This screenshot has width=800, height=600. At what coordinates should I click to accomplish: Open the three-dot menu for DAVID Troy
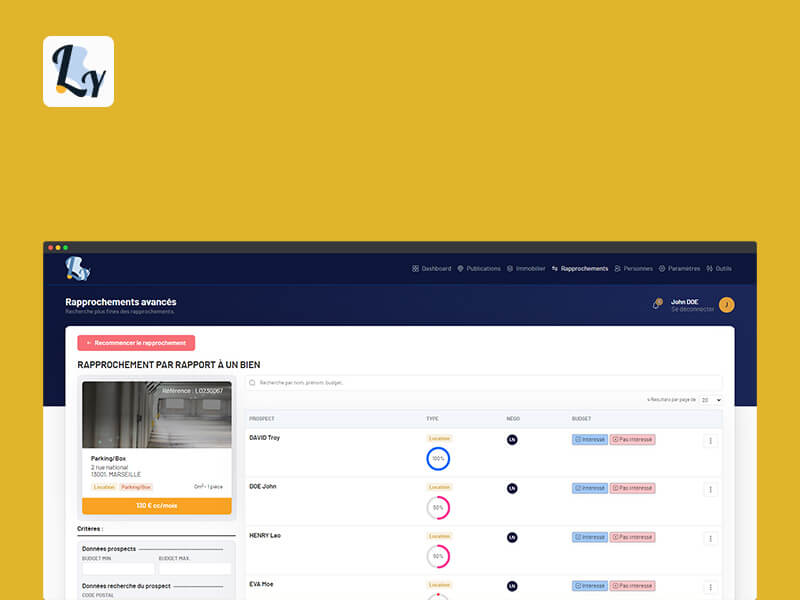(x=710, y=440)
